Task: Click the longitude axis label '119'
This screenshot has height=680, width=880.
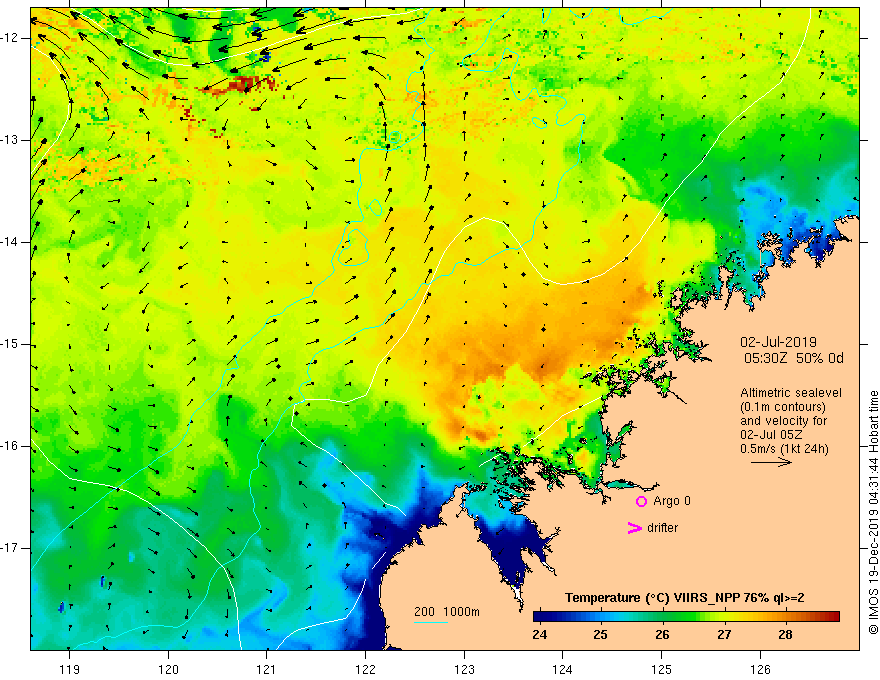Action: pyautogui.click(x=69, y=669)
